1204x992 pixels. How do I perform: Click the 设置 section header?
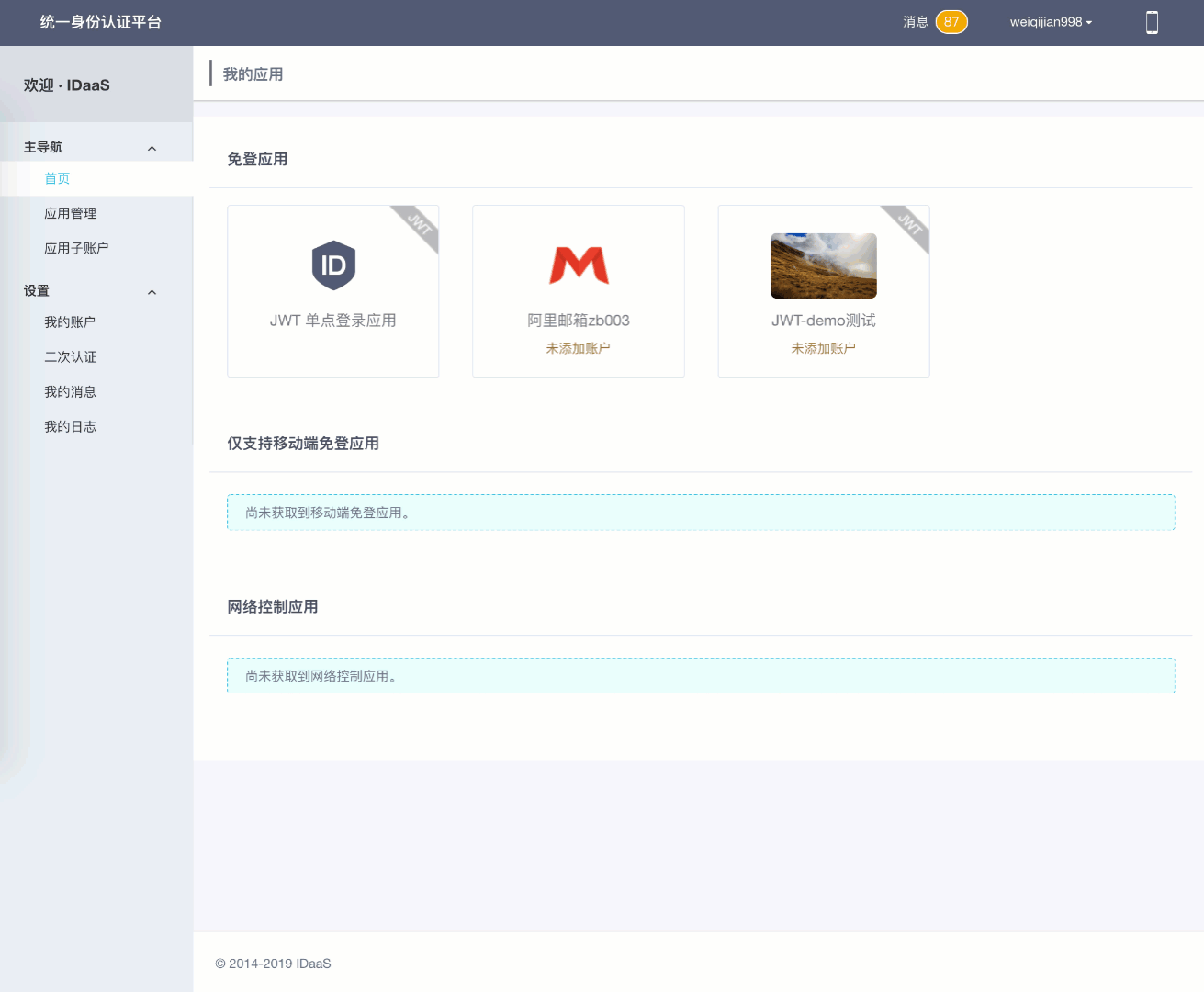pyautogui.click(x=37, y=291)
